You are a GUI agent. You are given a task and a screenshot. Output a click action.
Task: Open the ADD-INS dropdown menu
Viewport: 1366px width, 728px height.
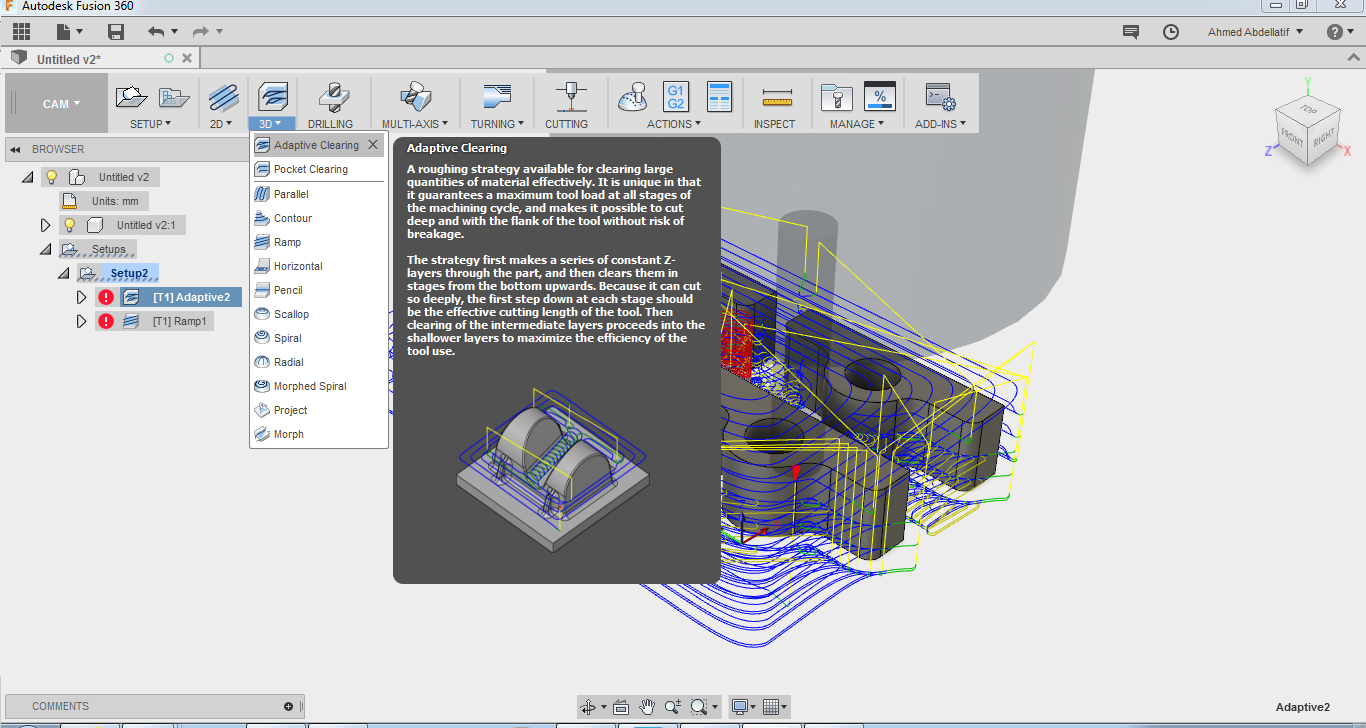coord(940,124)
